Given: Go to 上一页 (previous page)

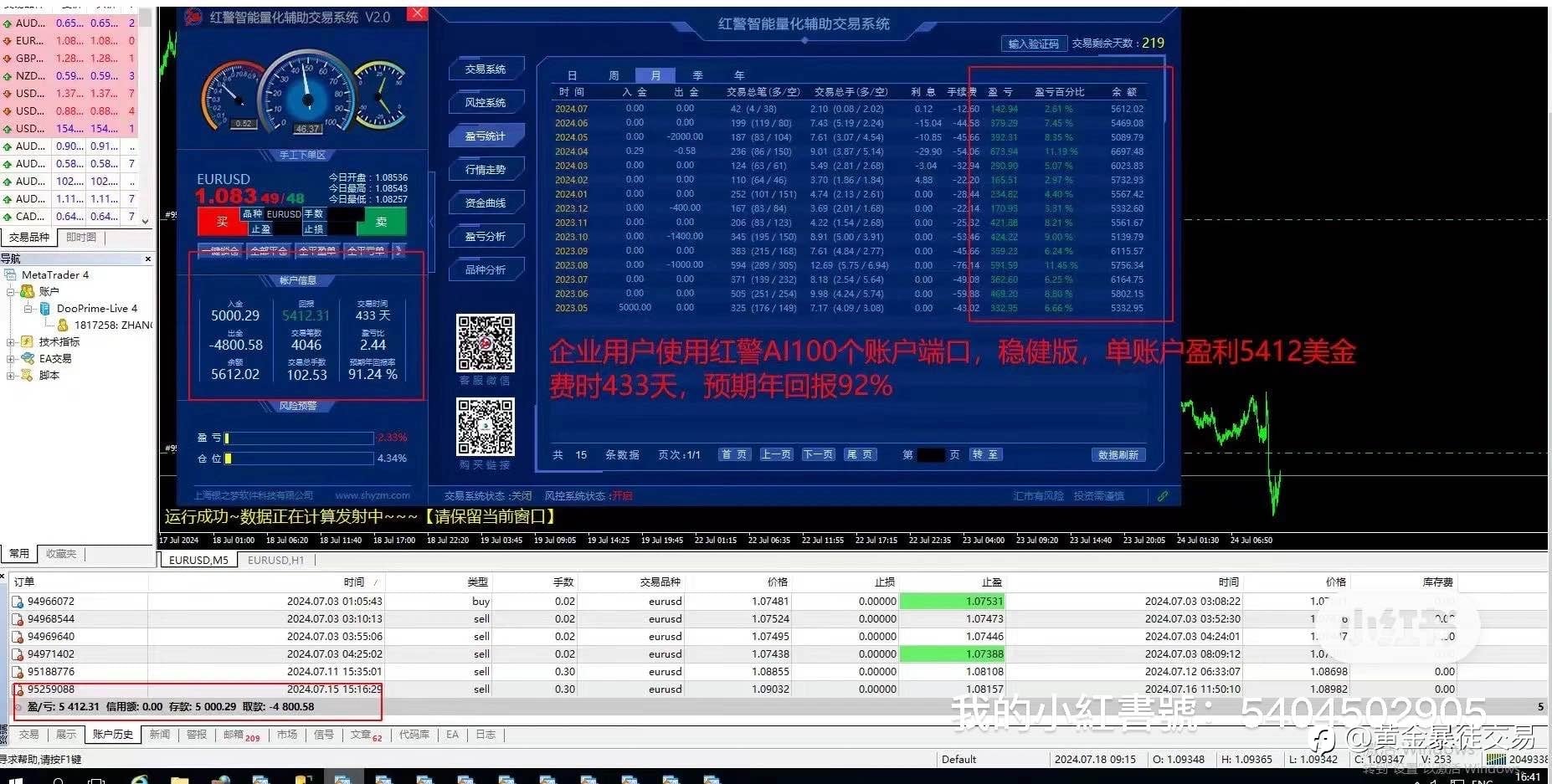Looking at the screenshot, I should [776, 455].
